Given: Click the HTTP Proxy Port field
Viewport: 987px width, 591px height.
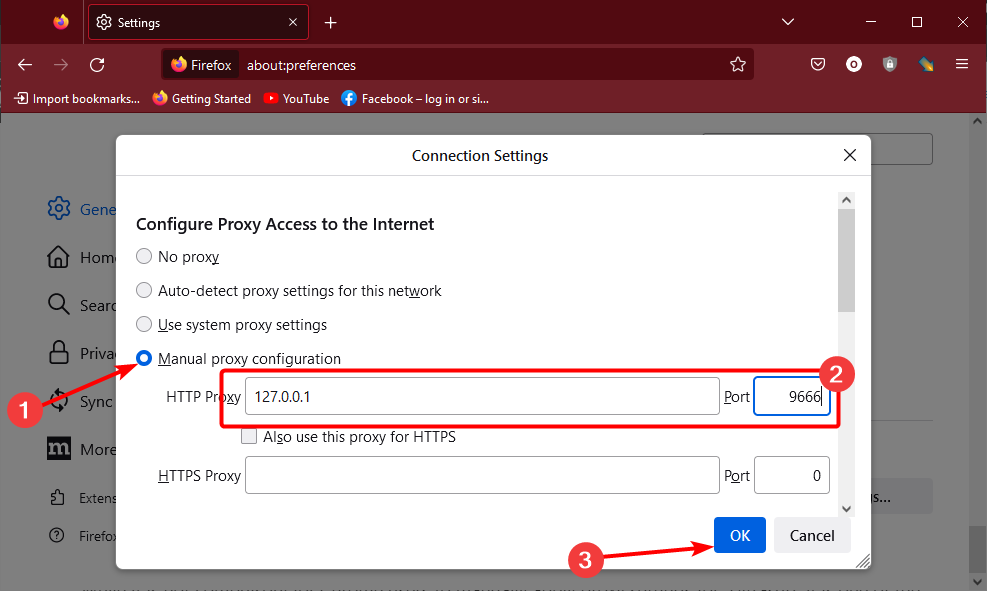Looking at the screenshot, I should click(x=792, y=397).
